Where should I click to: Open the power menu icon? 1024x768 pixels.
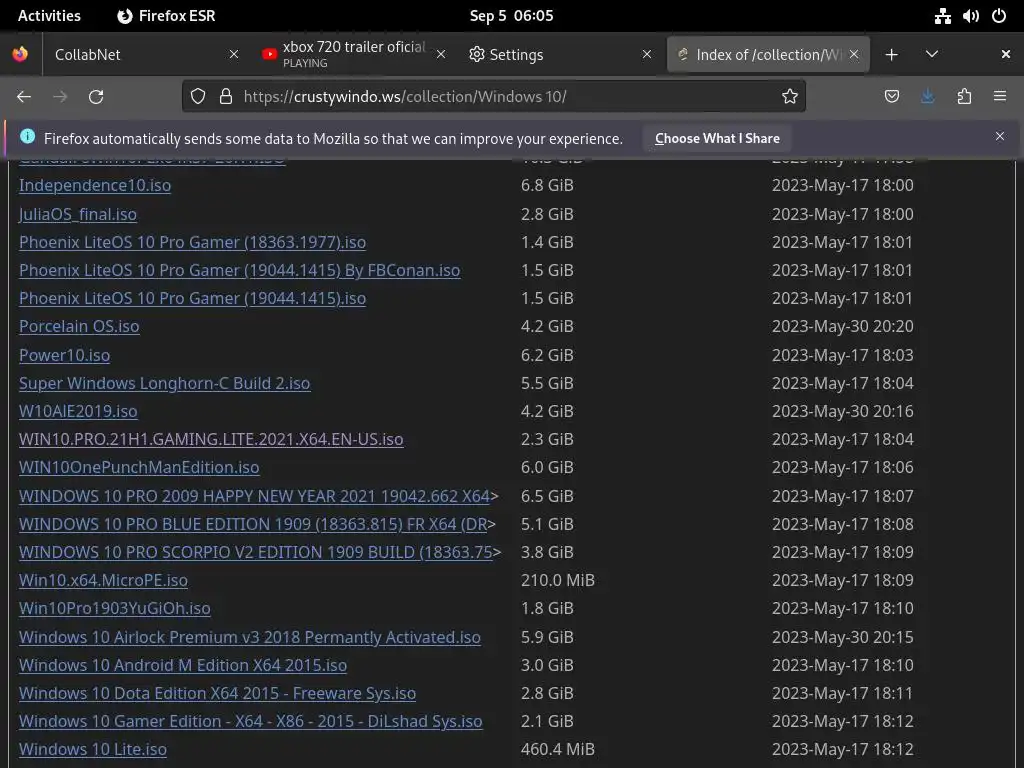tap(999, 16)
